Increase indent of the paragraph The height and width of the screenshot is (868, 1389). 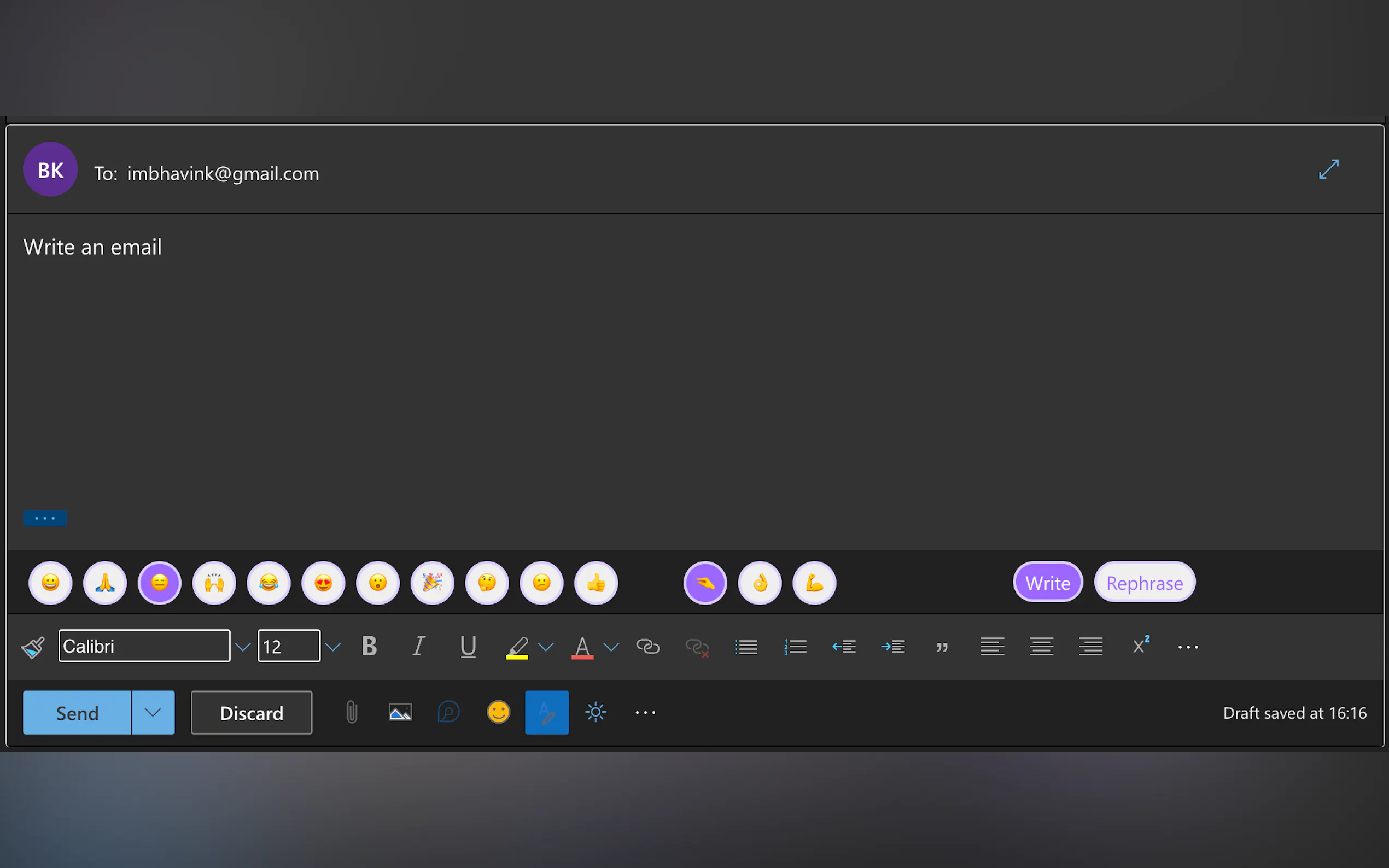893,647
